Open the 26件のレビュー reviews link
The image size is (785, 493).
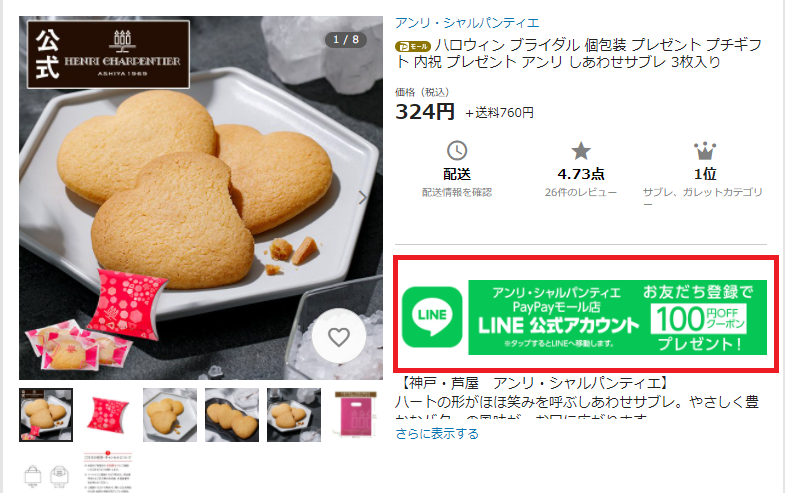coord(581,192)
